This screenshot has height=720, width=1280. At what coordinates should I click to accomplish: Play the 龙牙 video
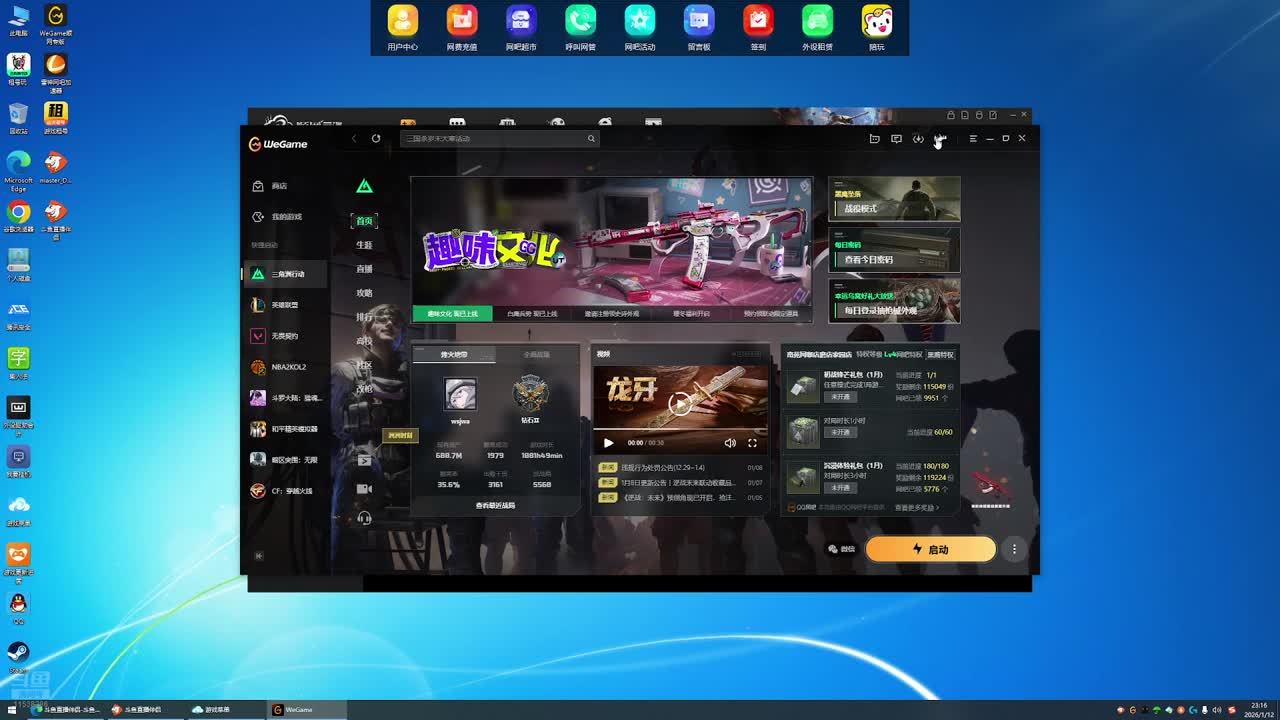click(608, 443)
